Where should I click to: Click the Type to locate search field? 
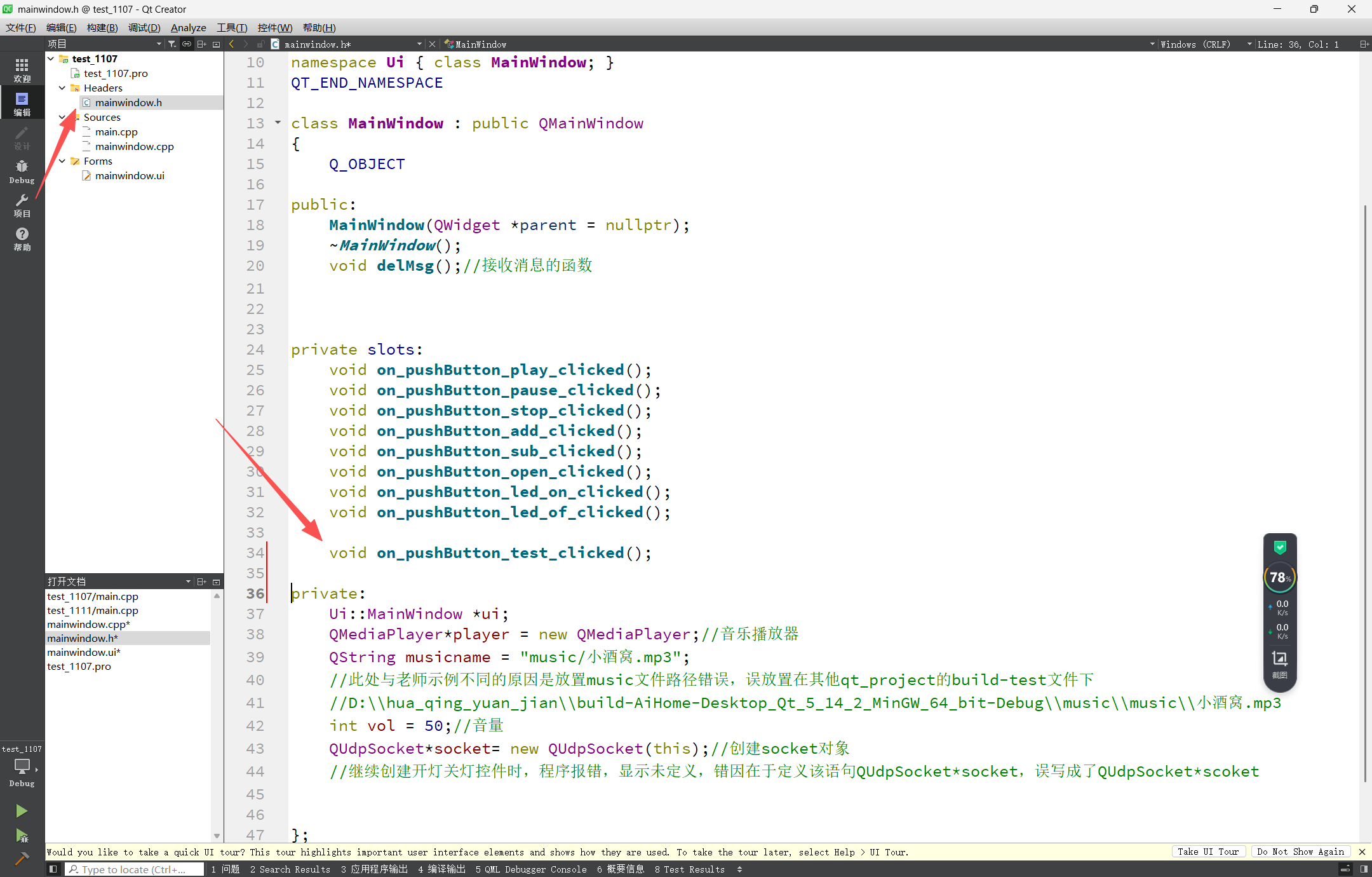134,869
